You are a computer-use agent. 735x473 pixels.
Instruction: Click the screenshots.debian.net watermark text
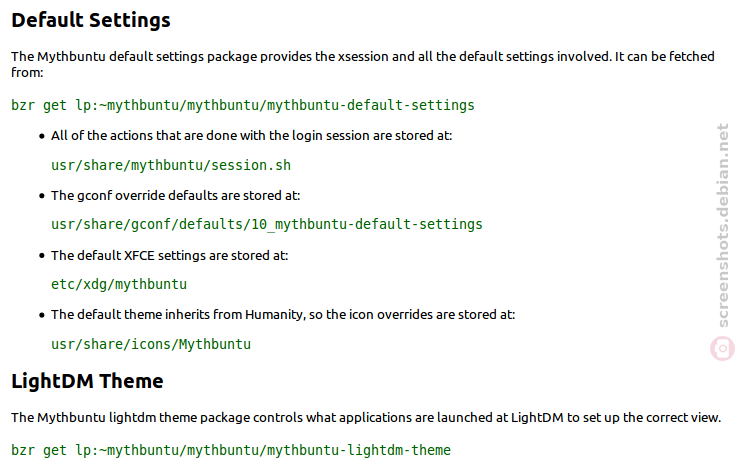coord(723,225)
